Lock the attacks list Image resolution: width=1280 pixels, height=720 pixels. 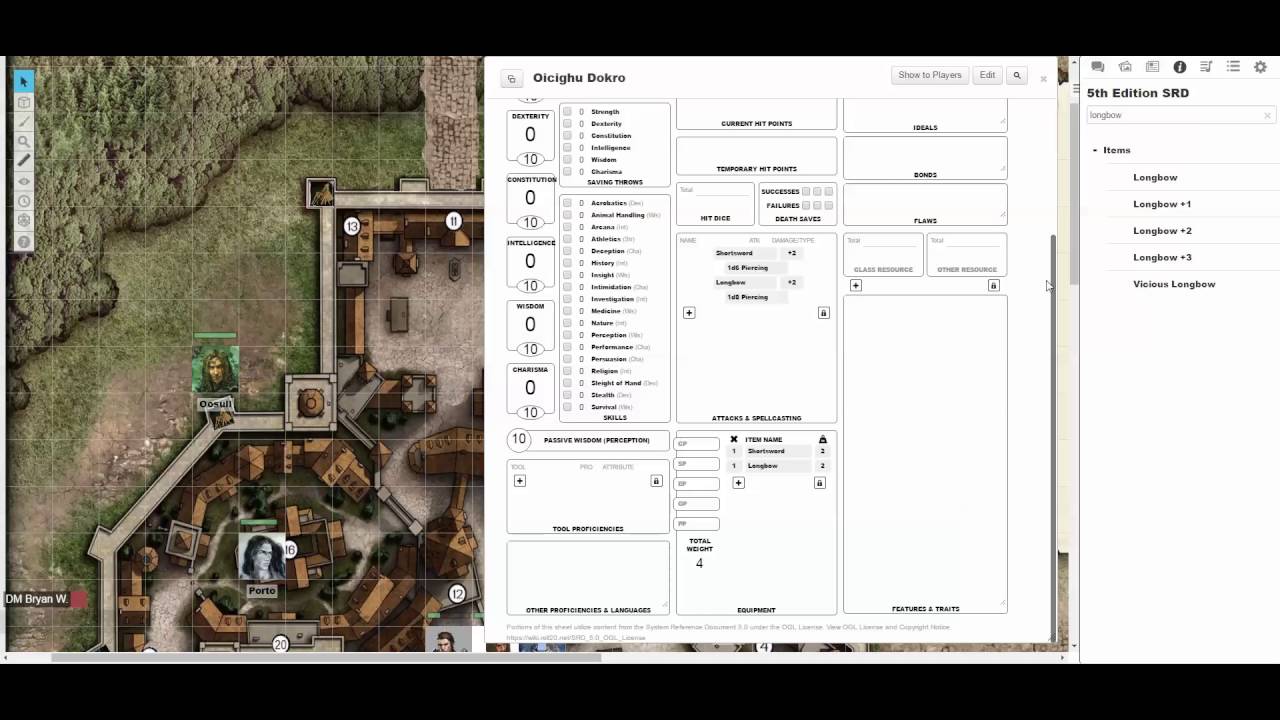[824, 313]
